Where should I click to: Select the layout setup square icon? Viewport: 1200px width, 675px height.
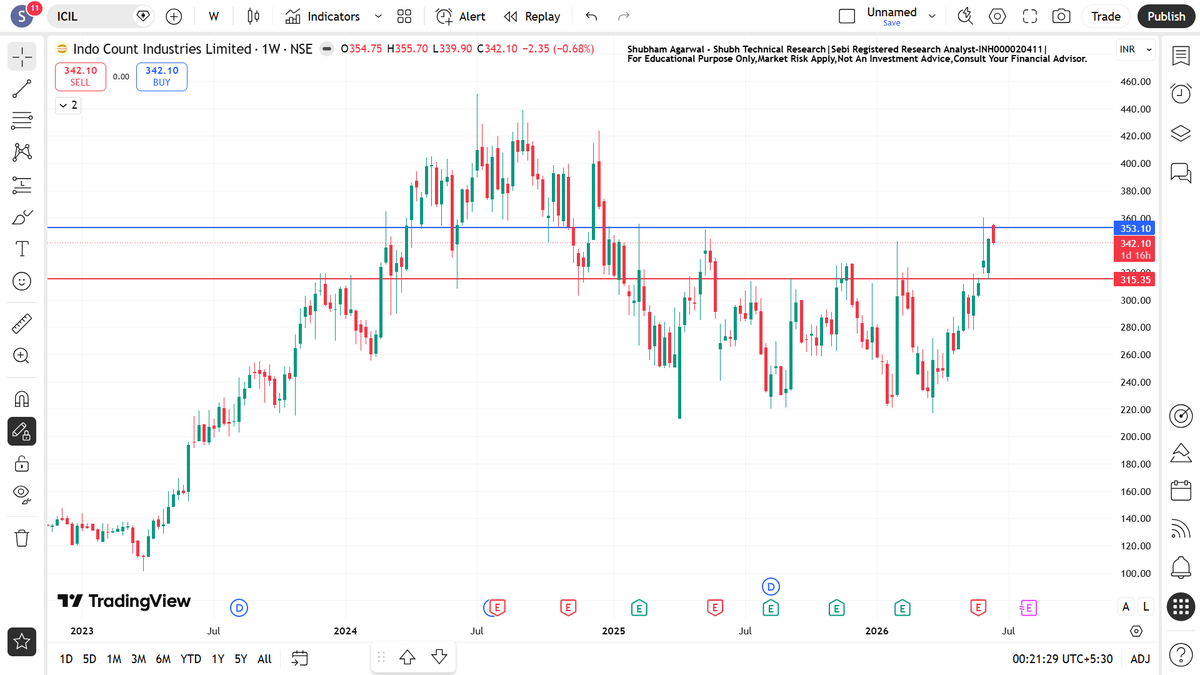pyautogui.click(x=847, y=16)
